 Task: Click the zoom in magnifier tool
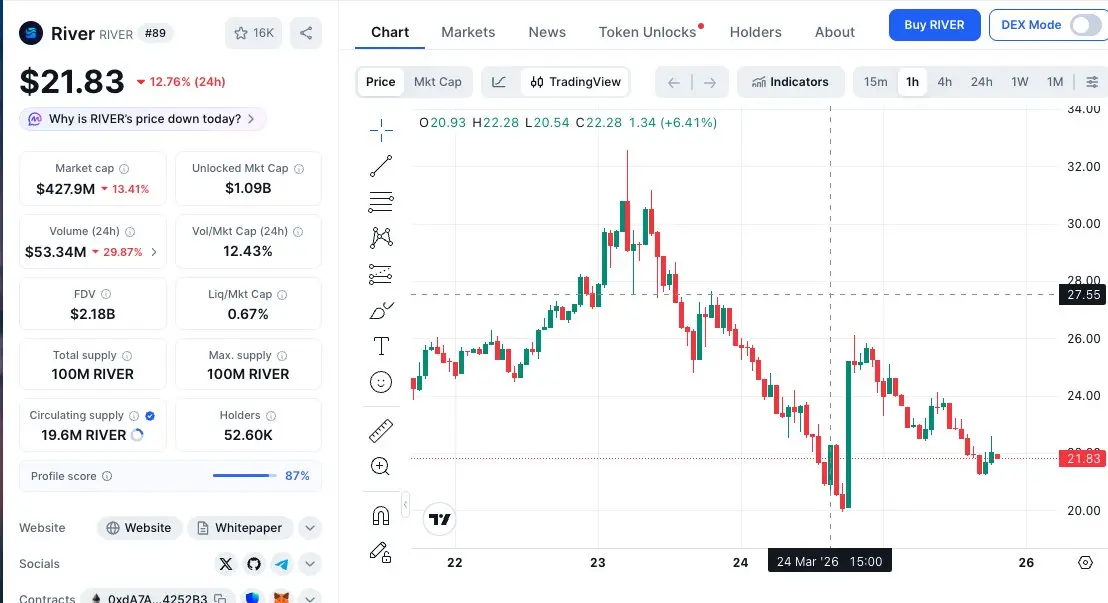(381, 466)
